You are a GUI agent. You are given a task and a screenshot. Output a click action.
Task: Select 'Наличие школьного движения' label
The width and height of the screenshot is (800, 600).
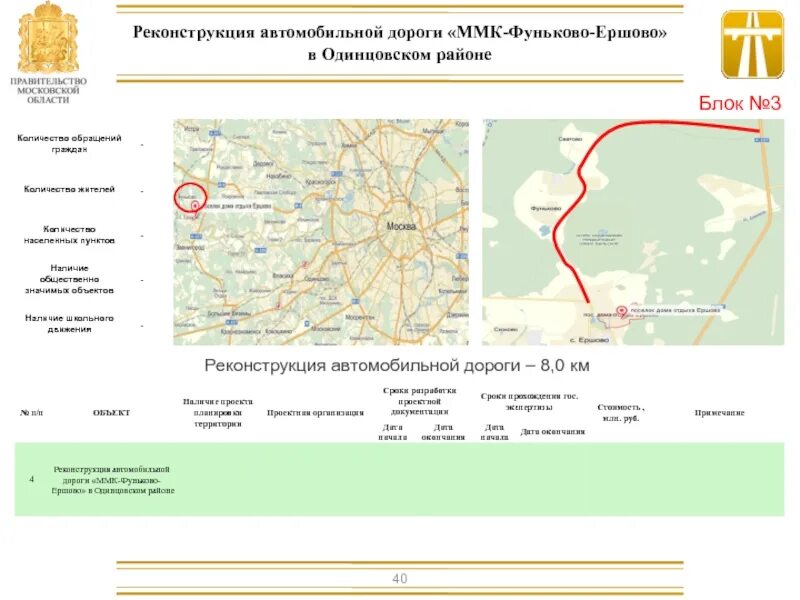[x=69, y=323]
